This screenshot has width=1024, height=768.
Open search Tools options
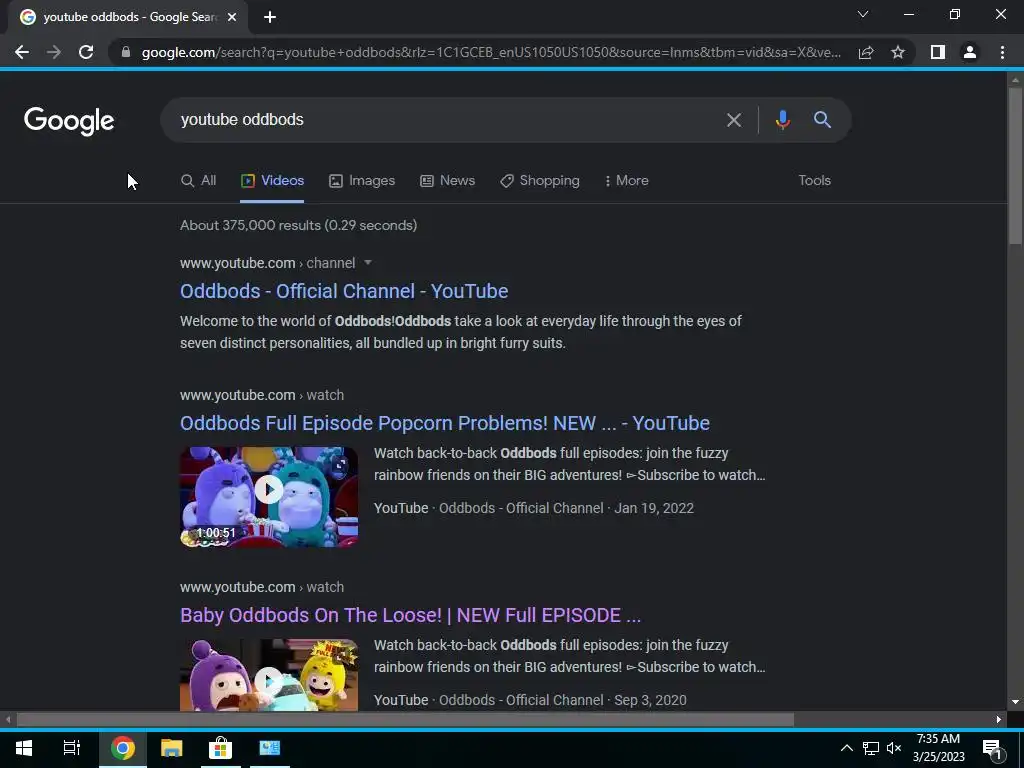814,181
